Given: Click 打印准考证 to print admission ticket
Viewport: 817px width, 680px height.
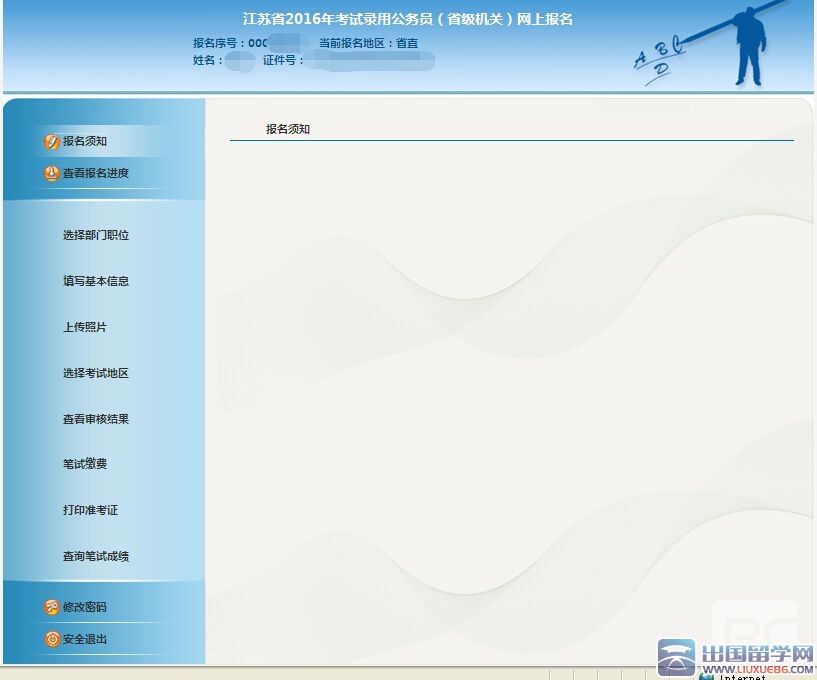Looking at the screenshot, I should [90, 511].
